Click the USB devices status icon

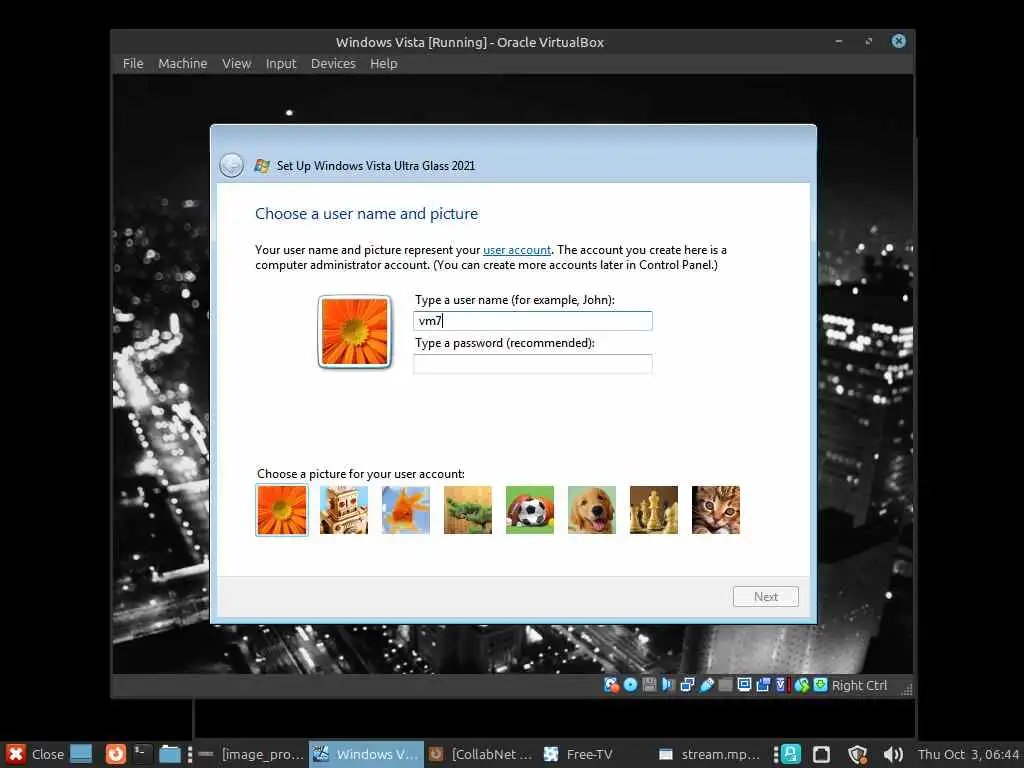tap(707, 685)
